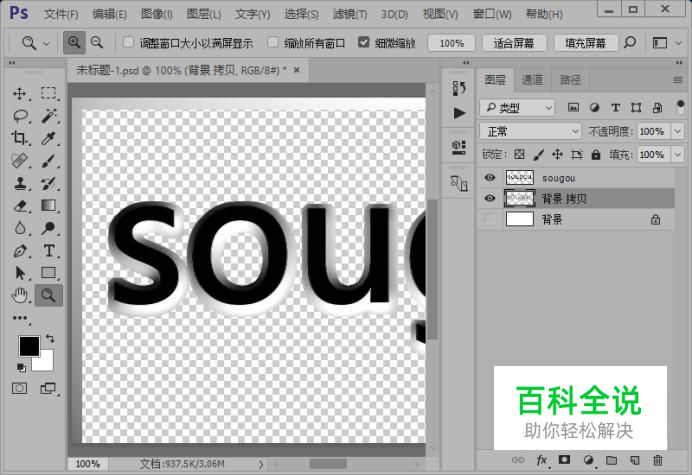Screen dimensions: 692x475
Task: Open the 类型 layer filter dropdown
Action: click(x=517, y=107)
